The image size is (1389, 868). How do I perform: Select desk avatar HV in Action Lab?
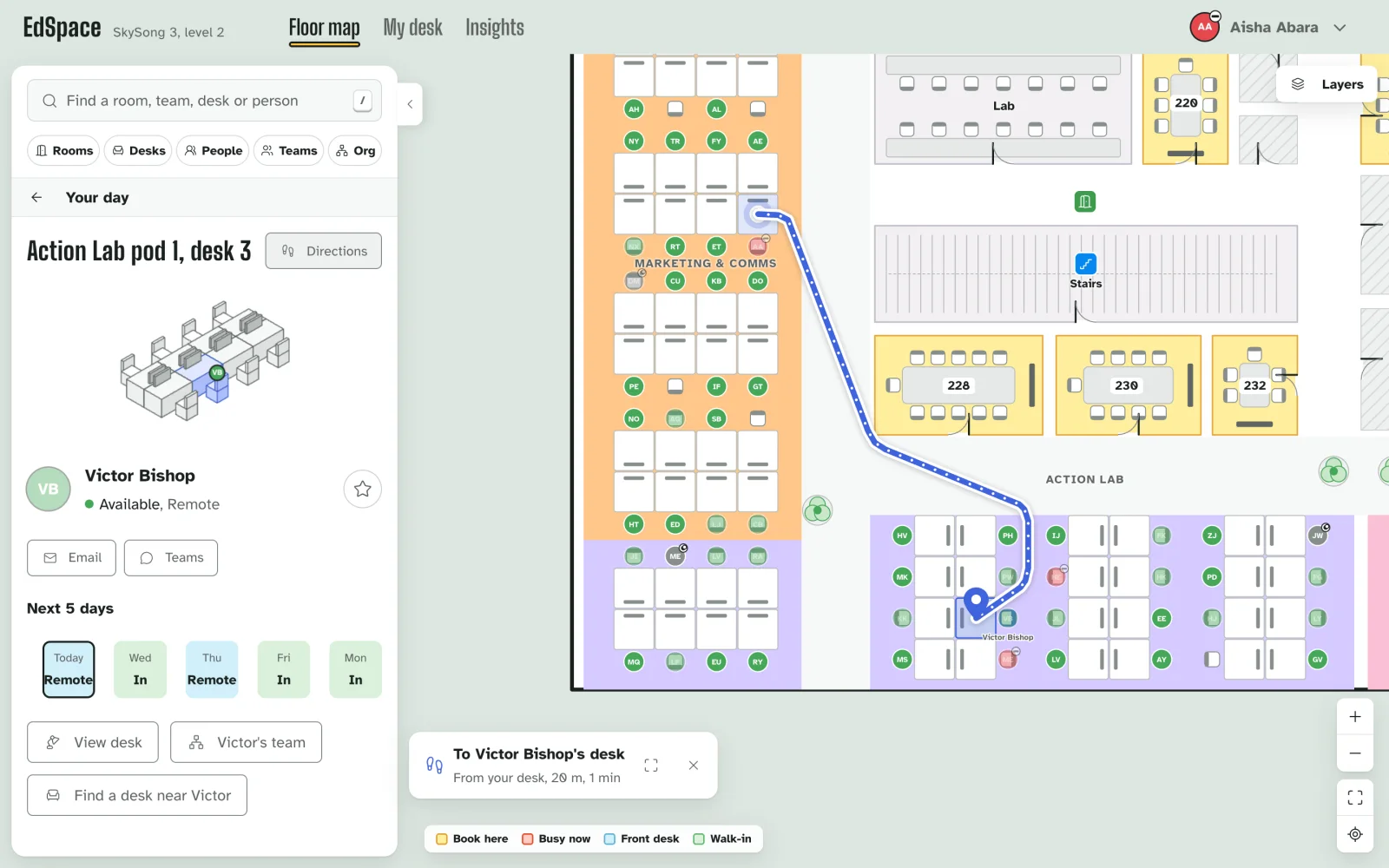(902, 536)
